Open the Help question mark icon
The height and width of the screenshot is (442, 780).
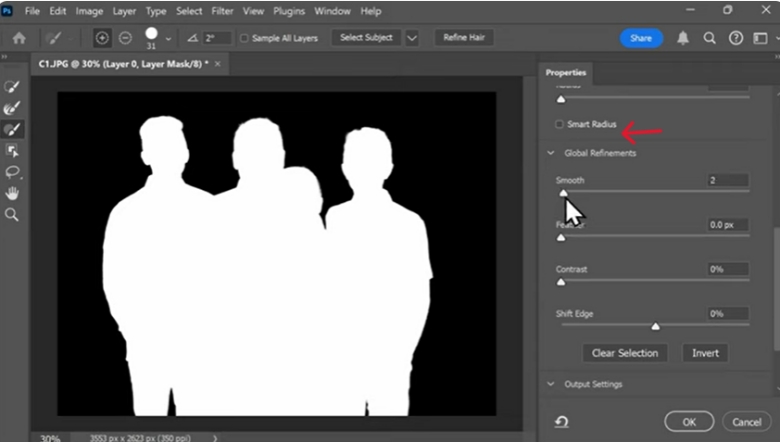(x=736, y=38)
